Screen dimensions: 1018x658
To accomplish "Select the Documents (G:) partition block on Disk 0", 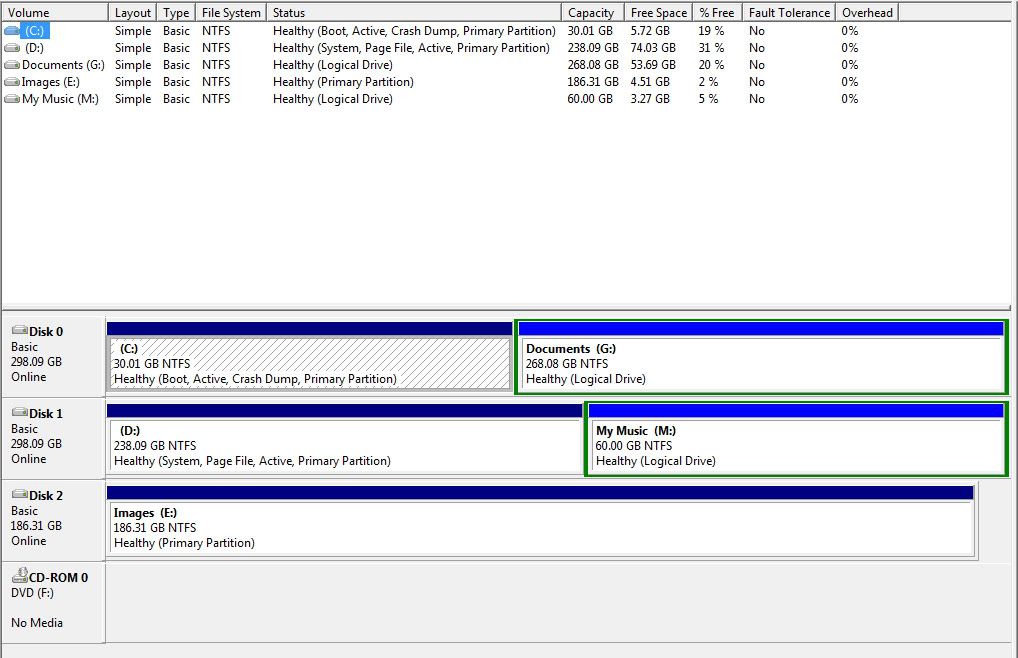I will [761, 356].
